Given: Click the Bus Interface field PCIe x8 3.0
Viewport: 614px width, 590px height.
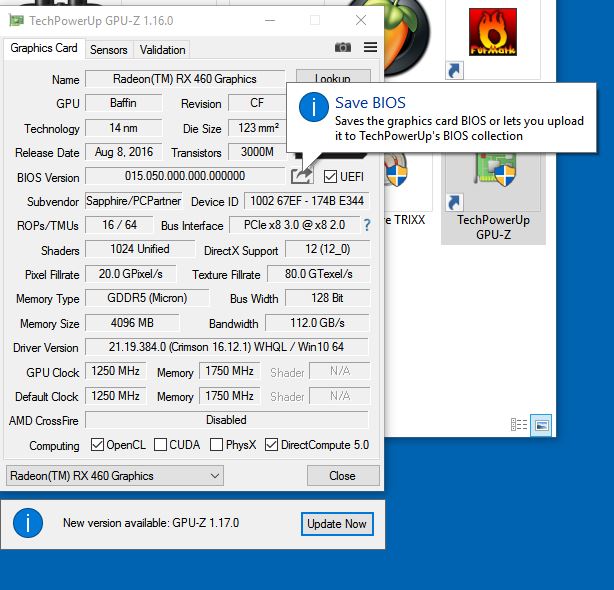Looking at the screenshot, I should pos(294,225).
